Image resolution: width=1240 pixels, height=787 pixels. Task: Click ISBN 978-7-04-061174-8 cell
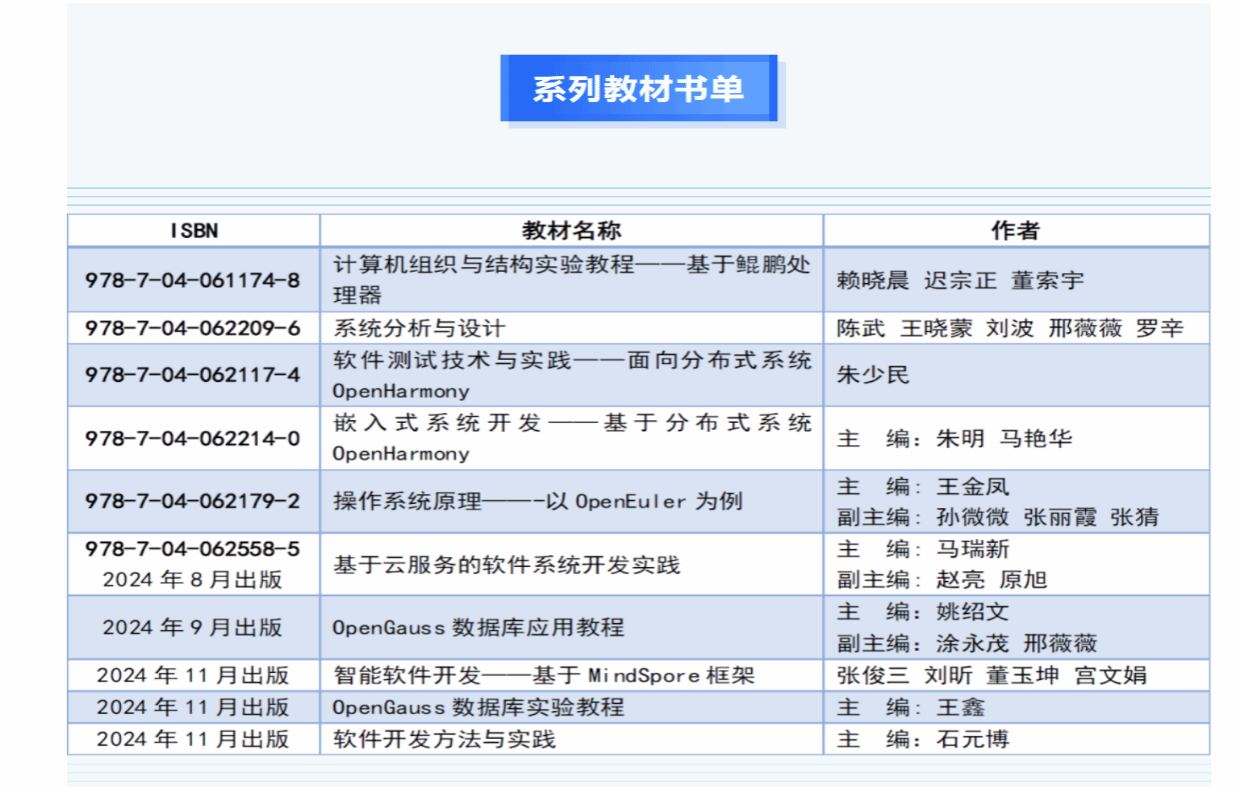pos(193,280)
